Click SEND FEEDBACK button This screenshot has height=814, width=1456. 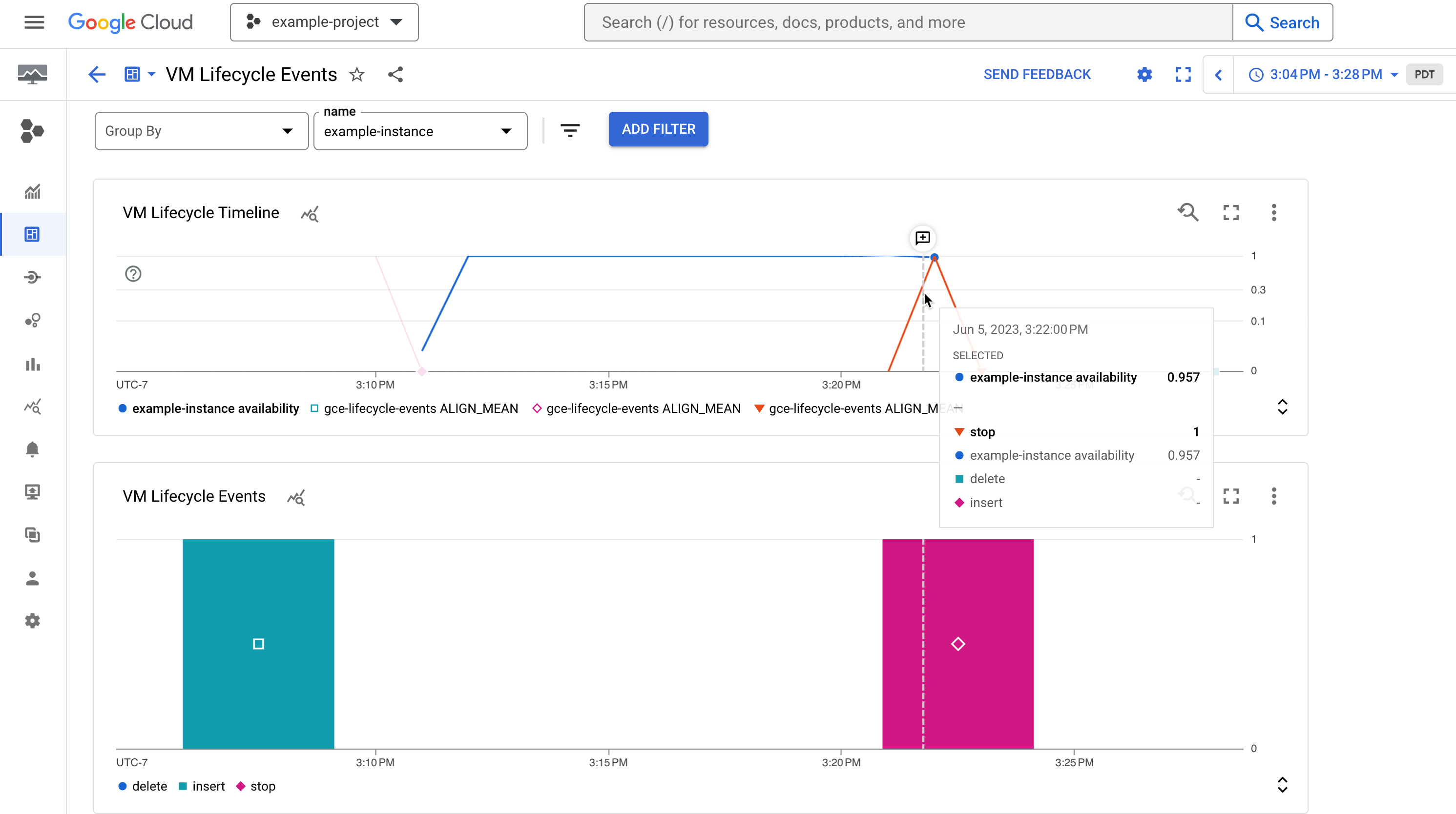tap(1037, 74)
